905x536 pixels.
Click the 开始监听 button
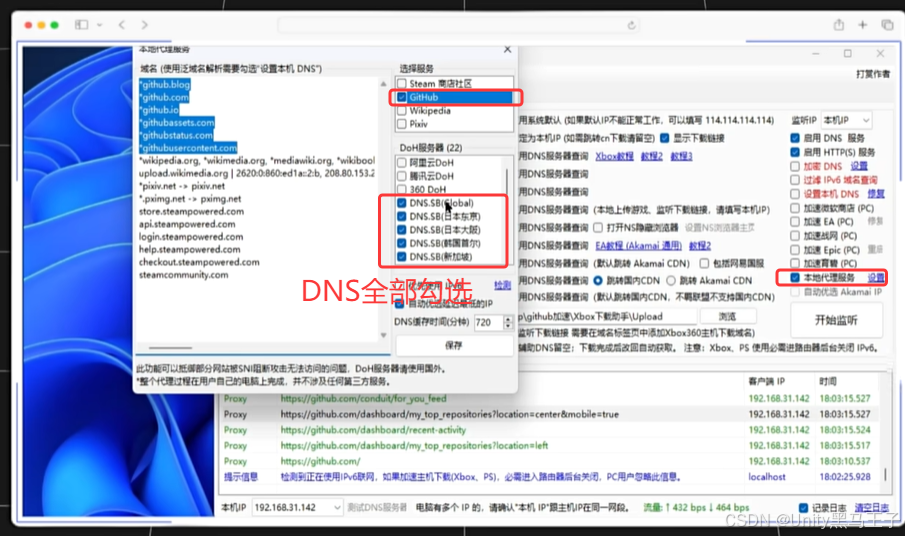point(836,320)
